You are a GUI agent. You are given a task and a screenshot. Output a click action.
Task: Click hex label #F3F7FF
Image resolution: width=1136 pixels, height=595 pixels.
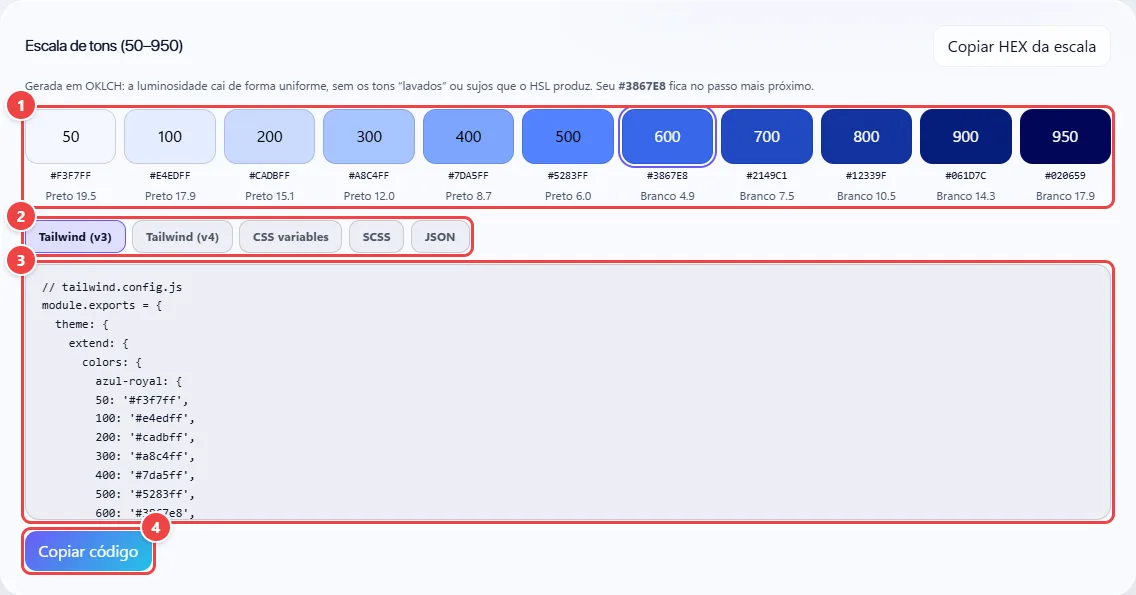(70, 175)
